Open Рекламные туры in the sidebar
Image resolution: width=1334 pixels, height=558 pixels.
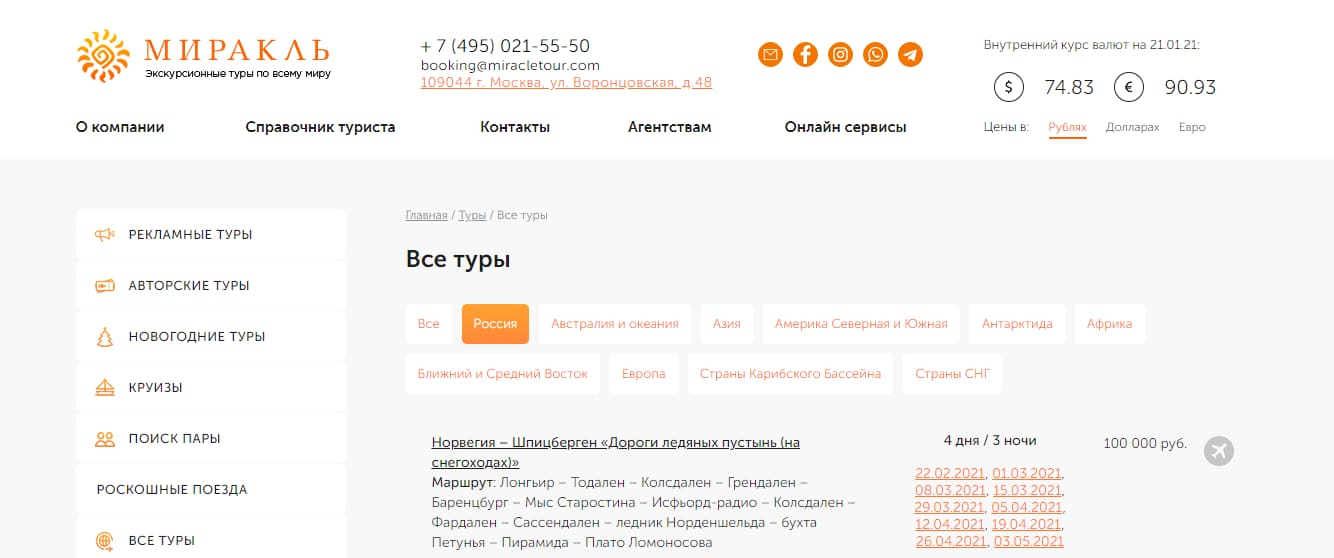point(211,235)
